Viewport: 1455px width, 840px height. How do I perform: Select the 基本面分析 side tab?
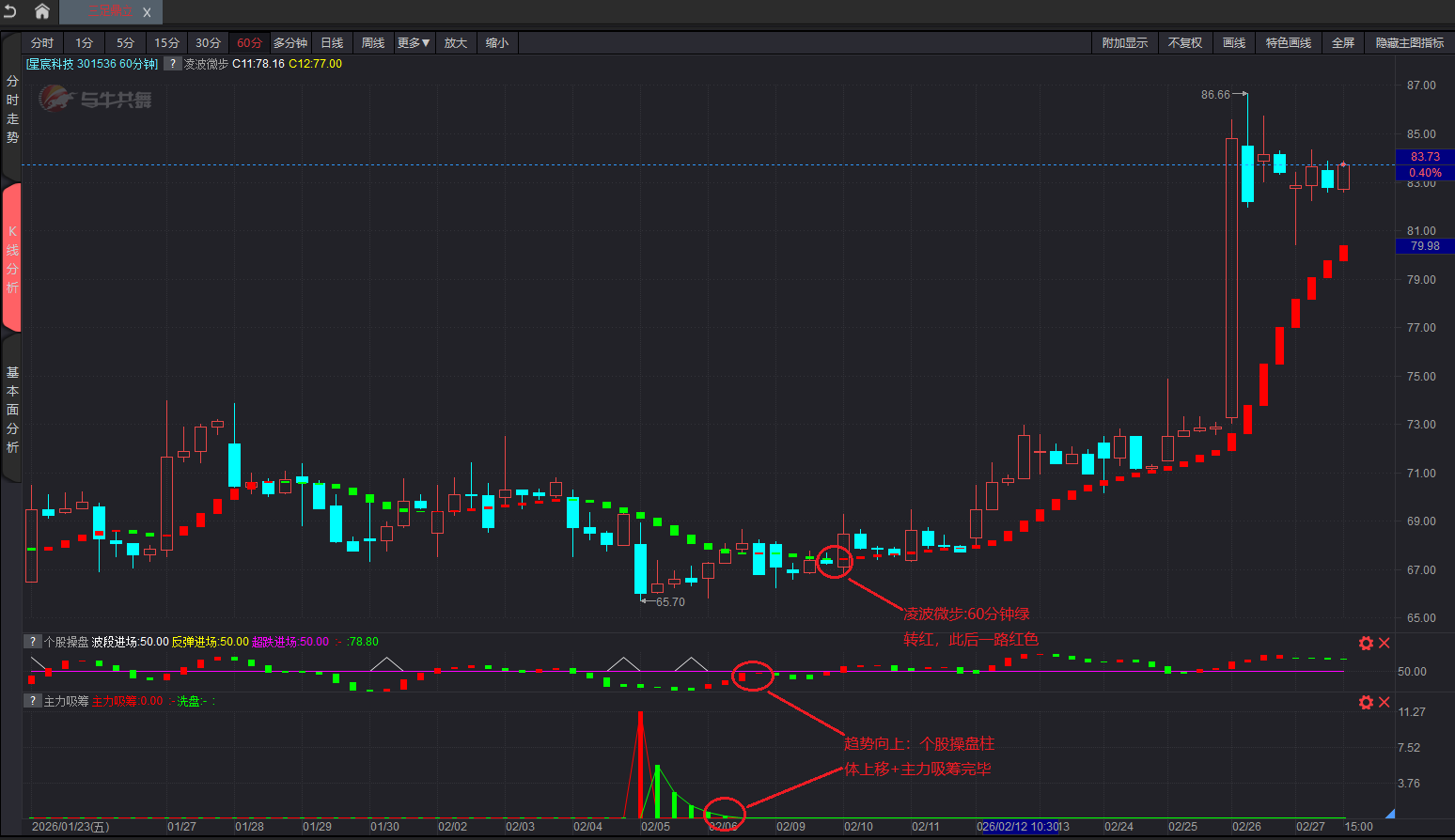point(12,410)
